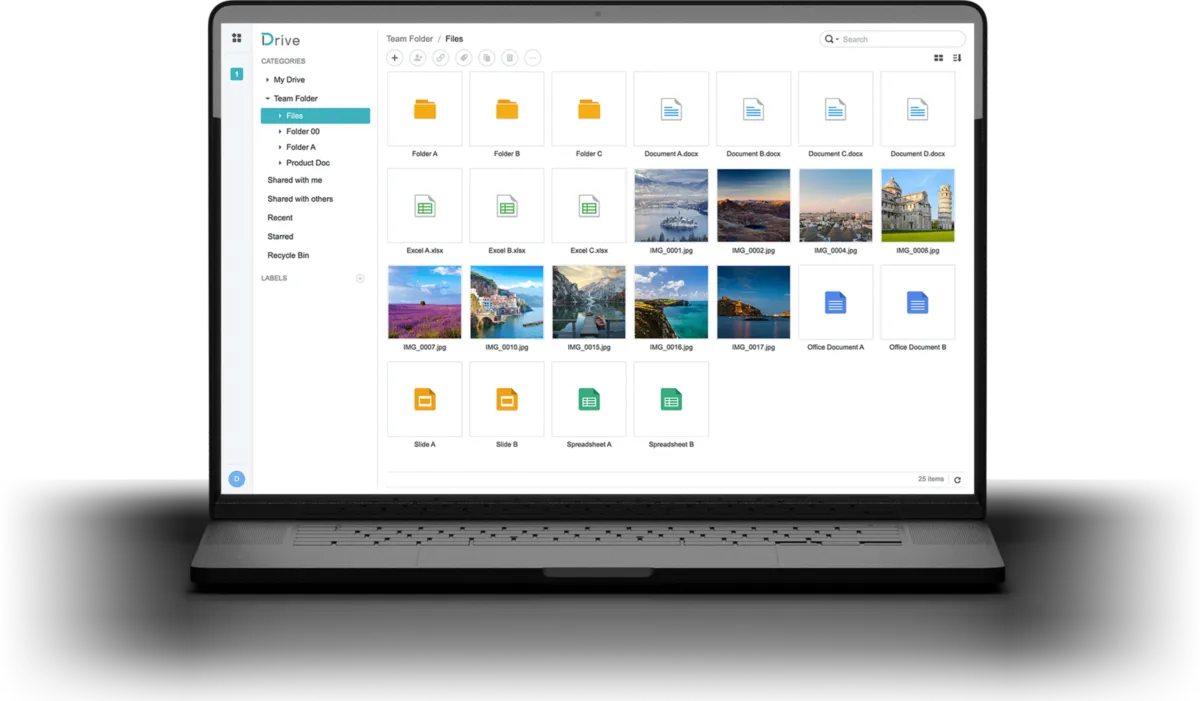This screenshot has width=1200, height=701.
Task: Select Office Document B icon
Action: click(x=917, y=302)
